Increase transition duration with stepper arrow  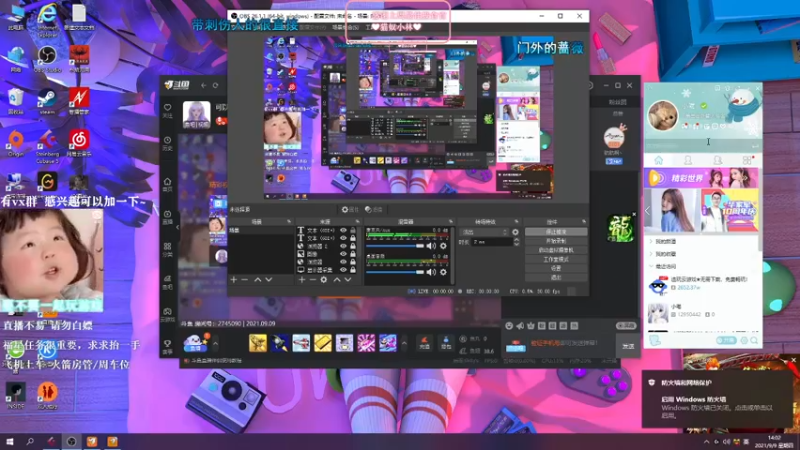pyautogui.click(x=516, y=240)
